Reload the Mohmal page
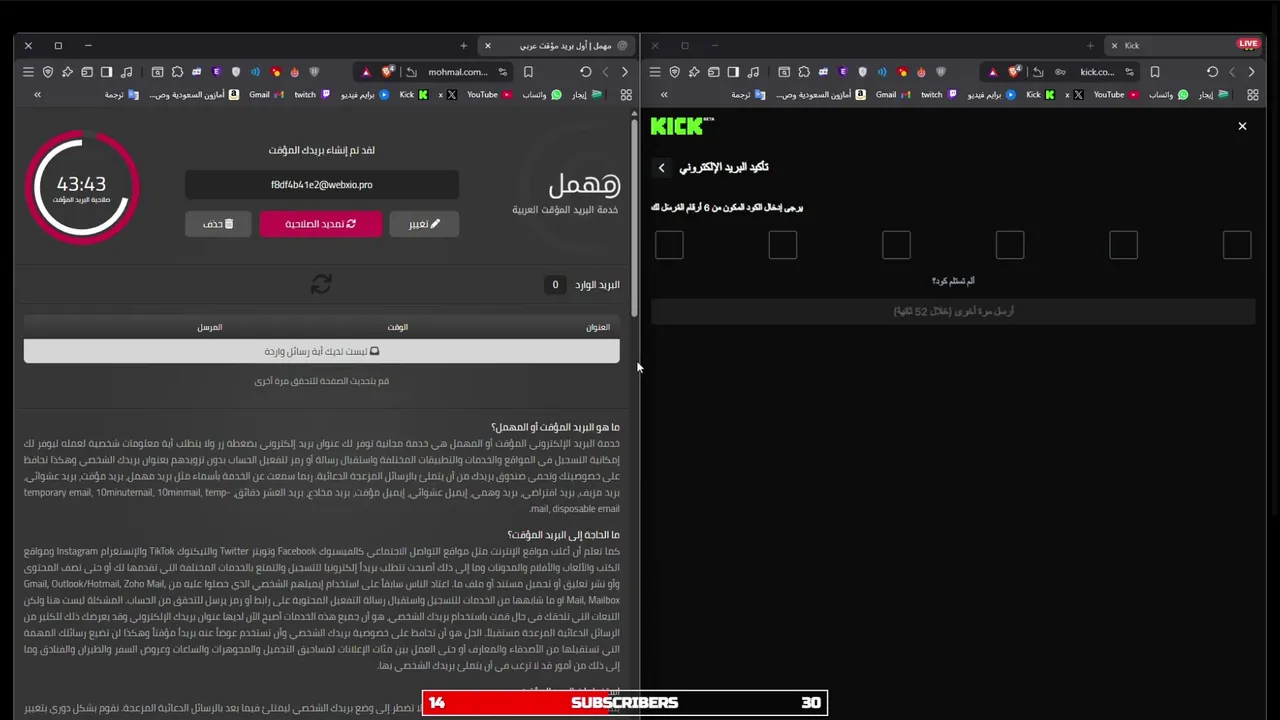 (586, 72)
